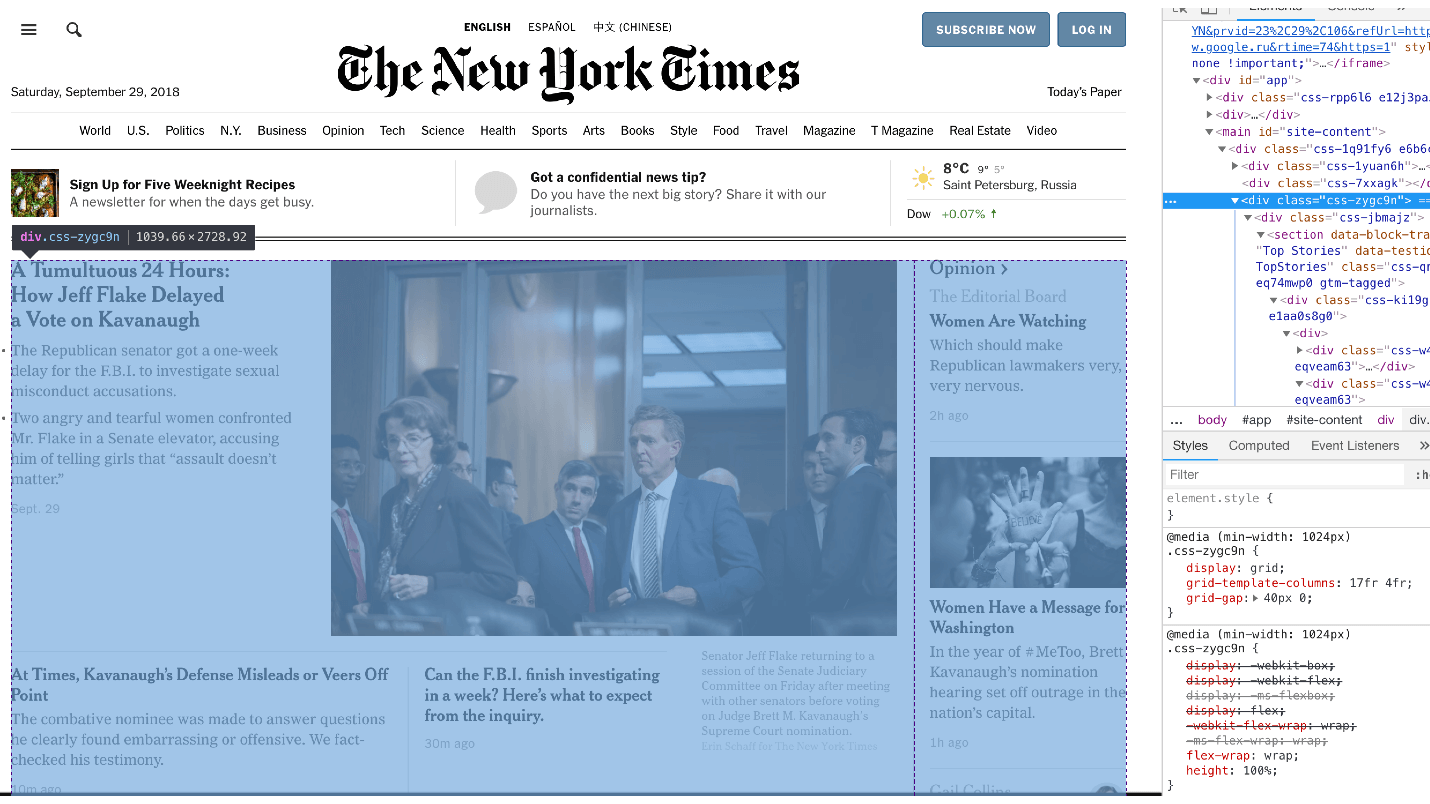Open the Sports section
This screenshot has width=1430, height=804.
549,131
